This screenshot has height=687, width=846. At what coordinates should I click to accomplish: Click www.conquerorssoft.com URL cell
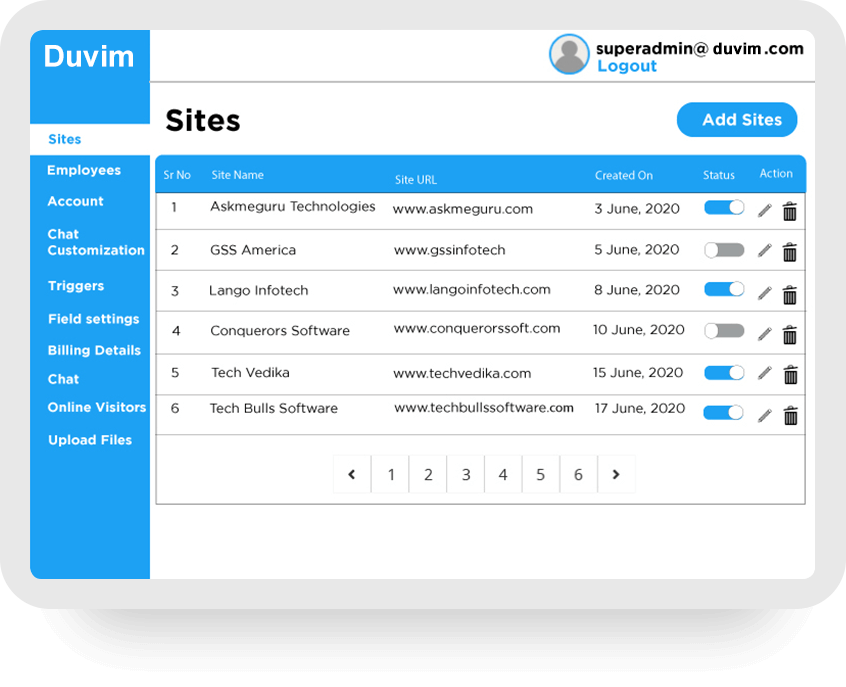click(x=477, y=329)
